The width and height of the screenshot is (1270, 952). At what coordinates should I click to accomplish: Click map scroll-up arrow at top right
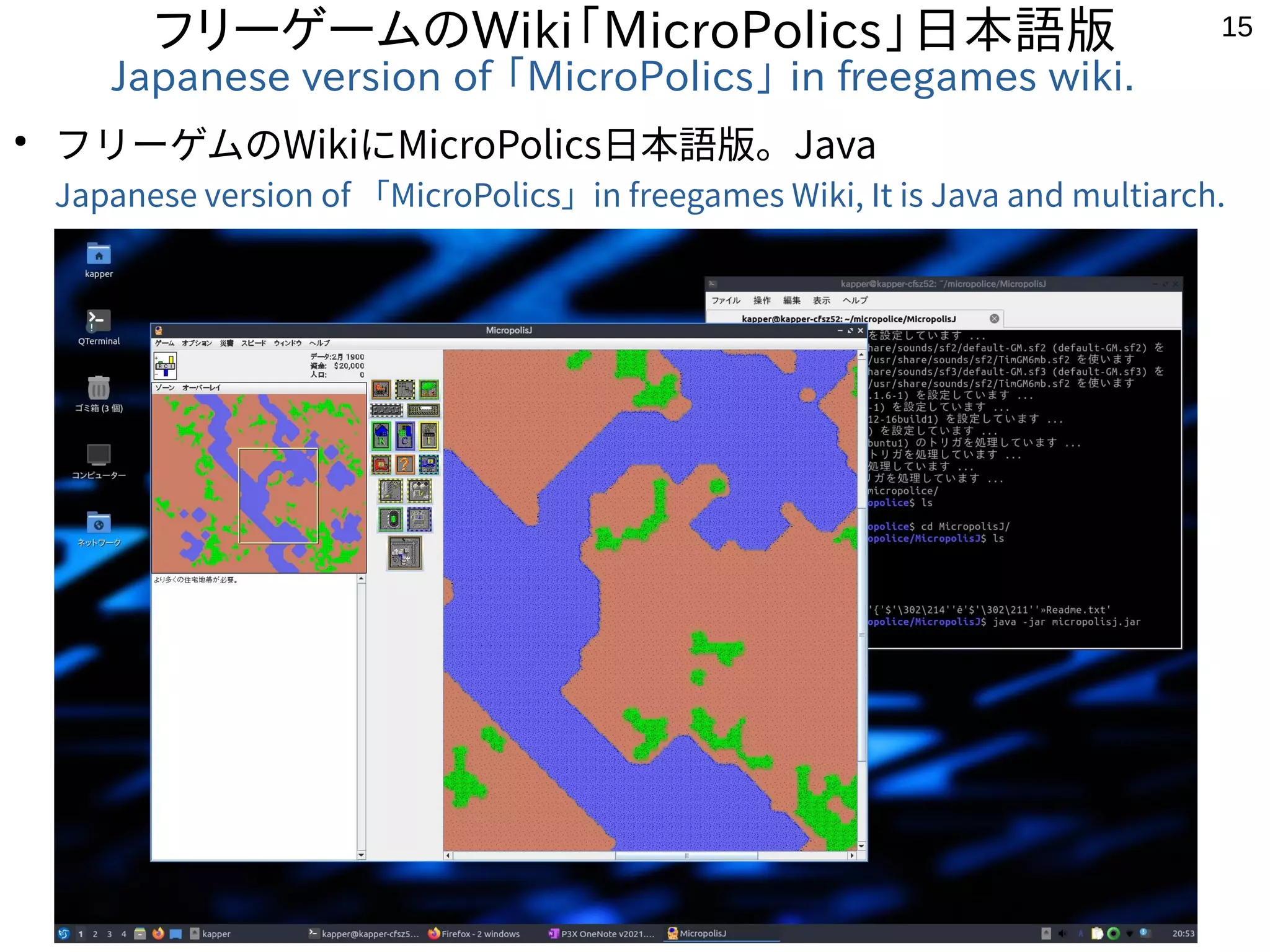point(861,355)
